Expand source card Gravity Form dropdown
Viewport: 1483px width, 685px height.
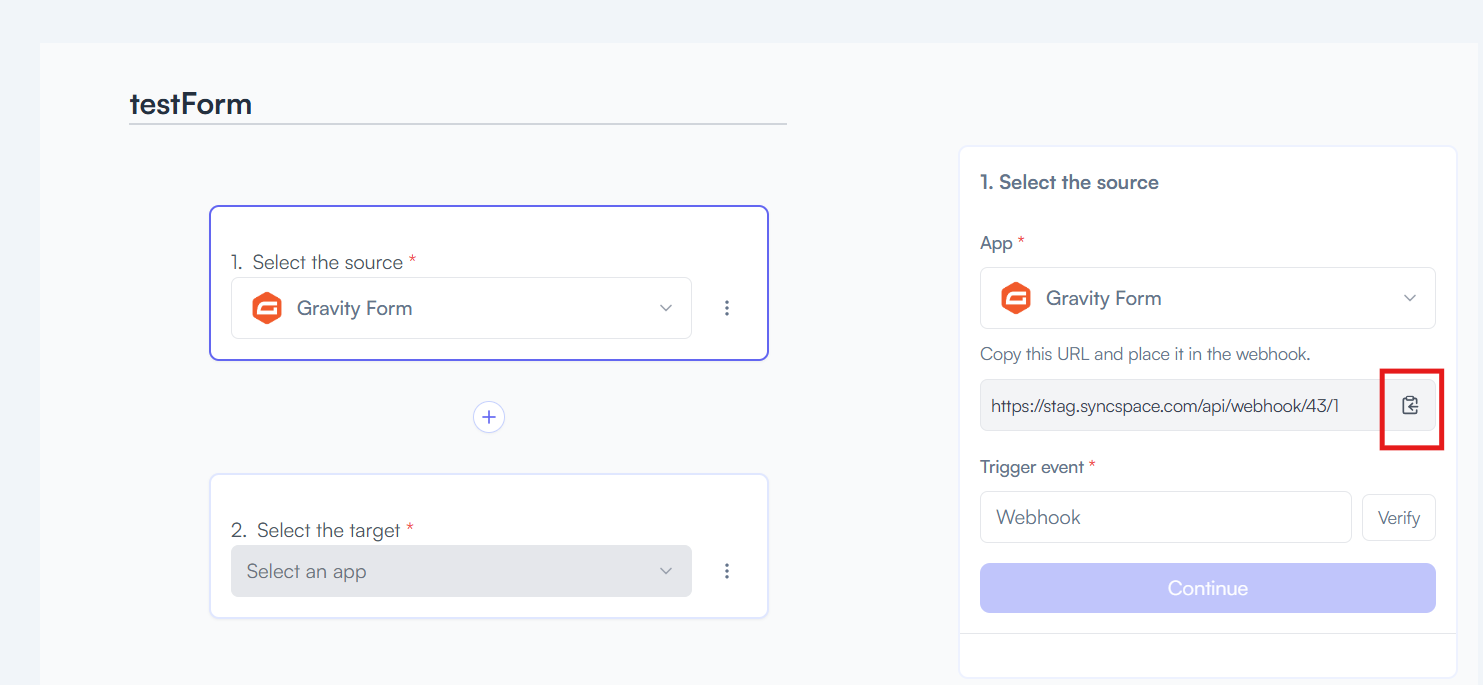click(461, 308)
